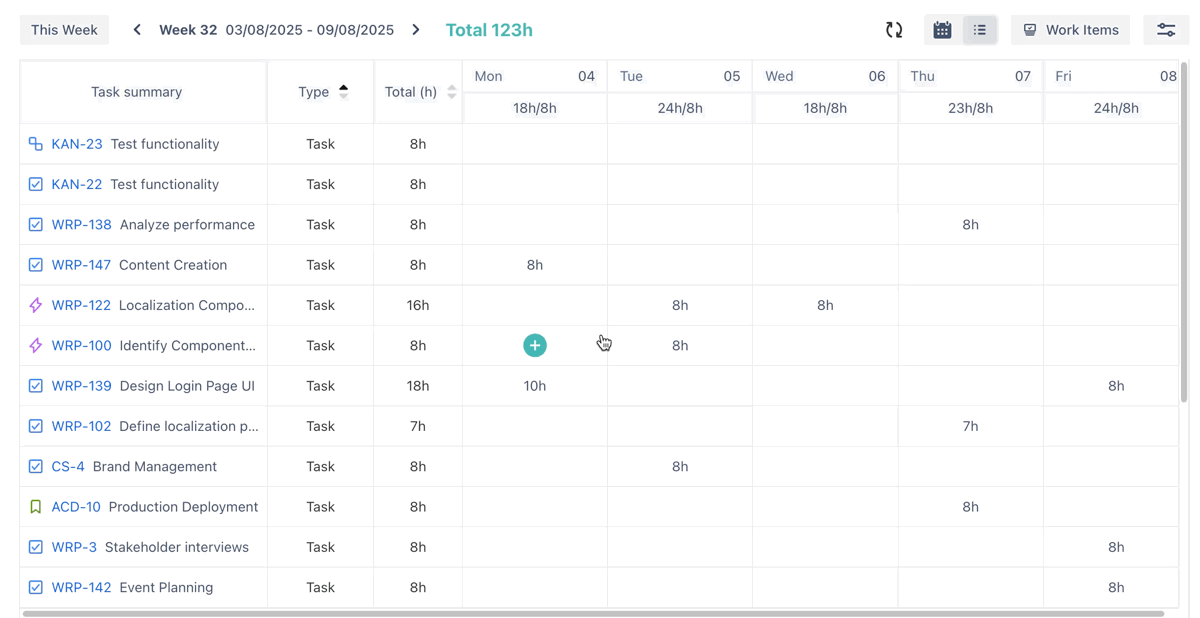
Task: Go to previous week arrow
Action: (137, 30)
